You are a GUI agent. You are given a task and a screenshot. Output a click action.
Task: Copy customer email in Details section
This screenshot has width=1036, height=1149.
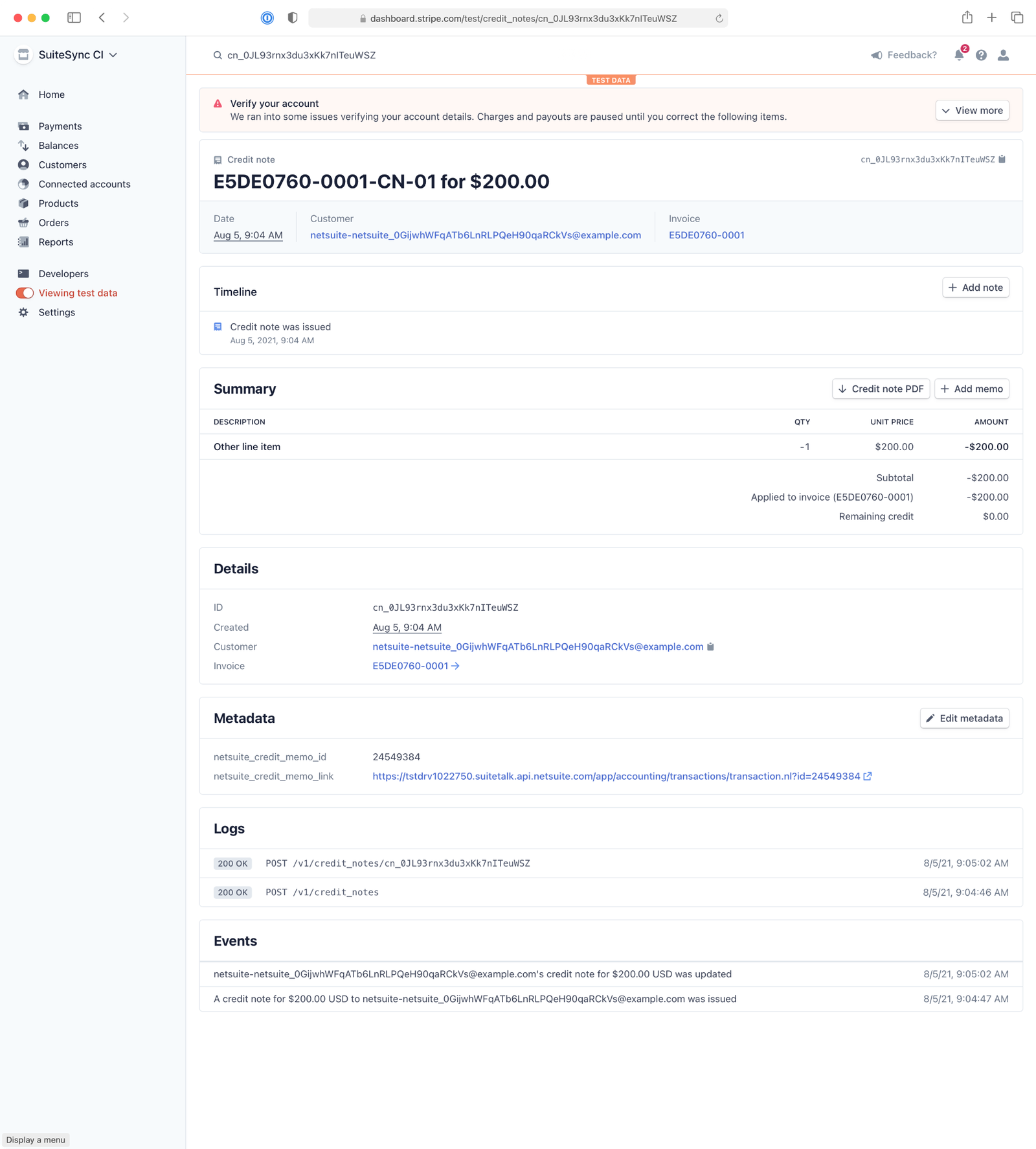tap(710, 646)
